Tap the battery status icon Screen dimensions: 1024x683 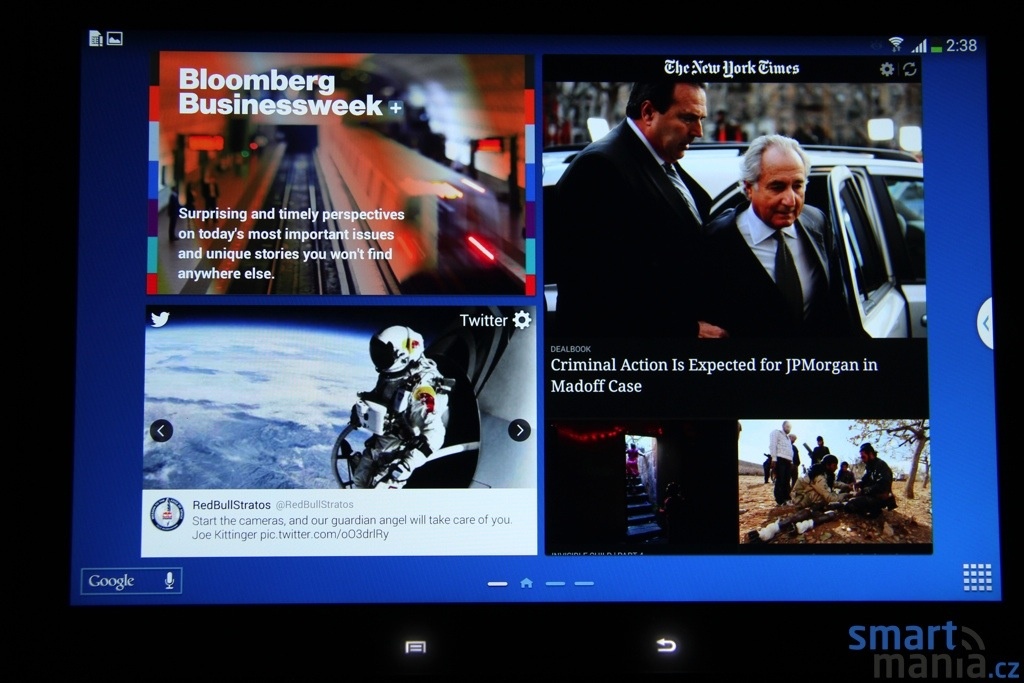936,47
